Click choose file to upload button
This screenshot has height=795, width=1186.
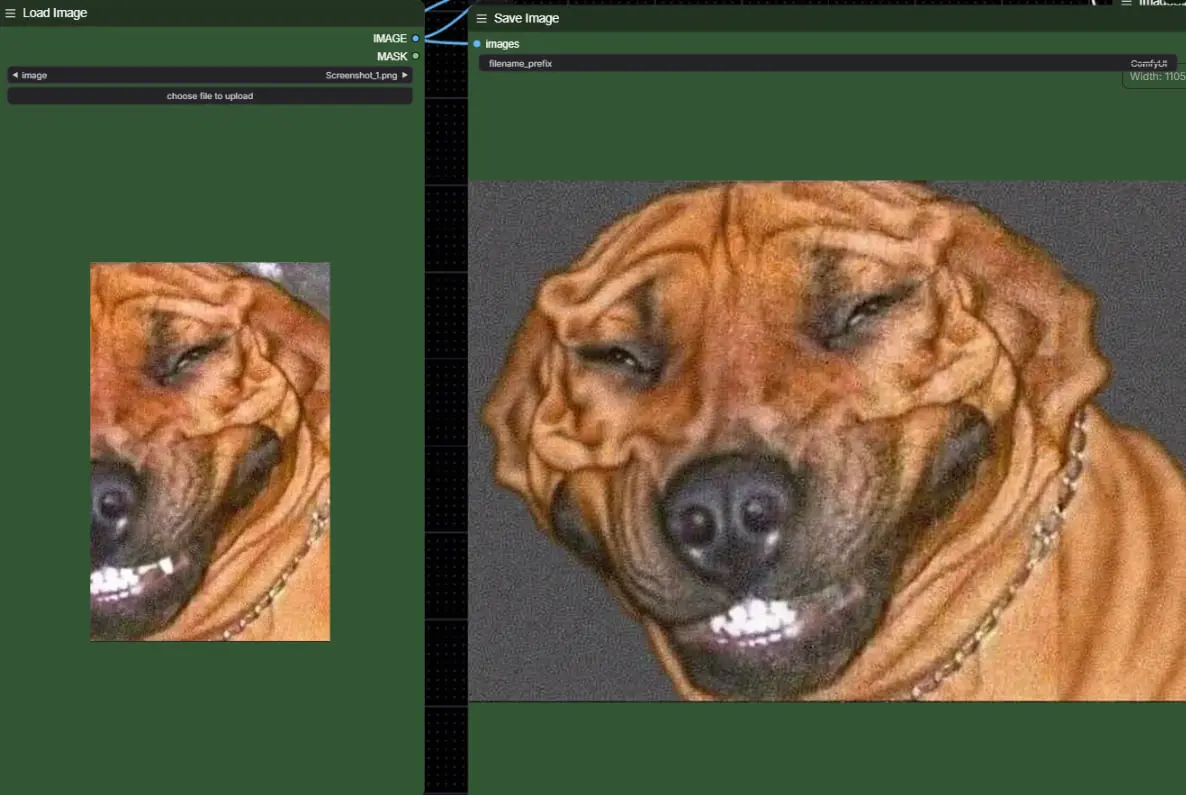[210, 96]
